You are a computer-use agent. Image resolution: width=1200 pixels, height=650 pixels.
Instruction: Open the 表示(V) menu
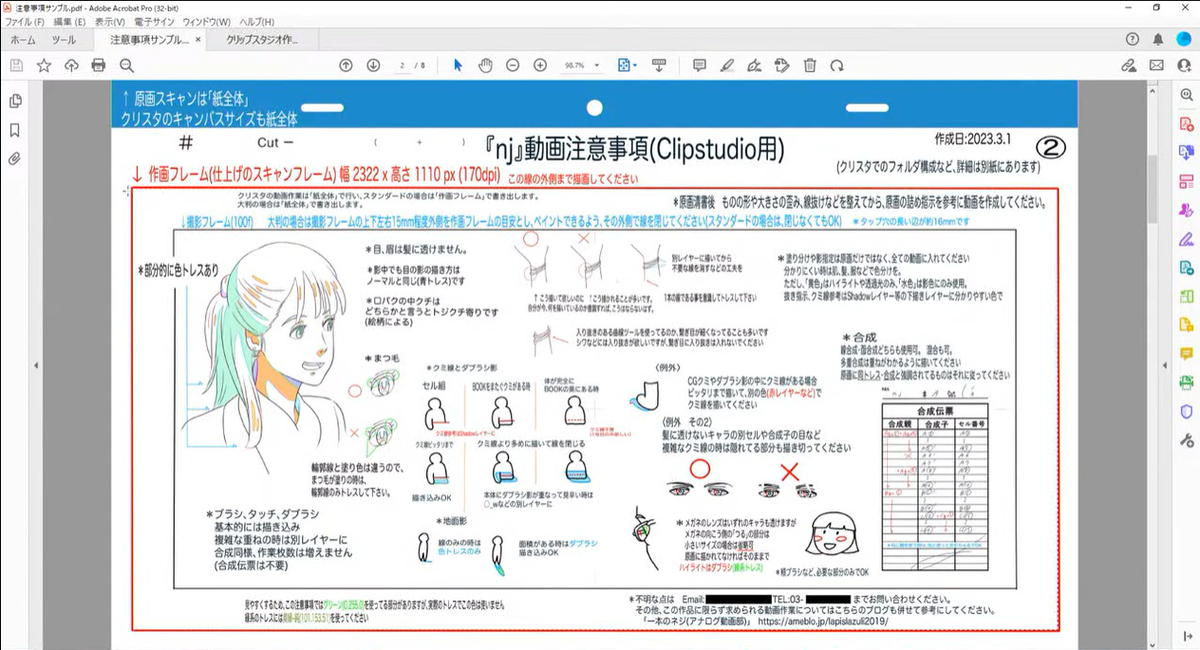110,21
